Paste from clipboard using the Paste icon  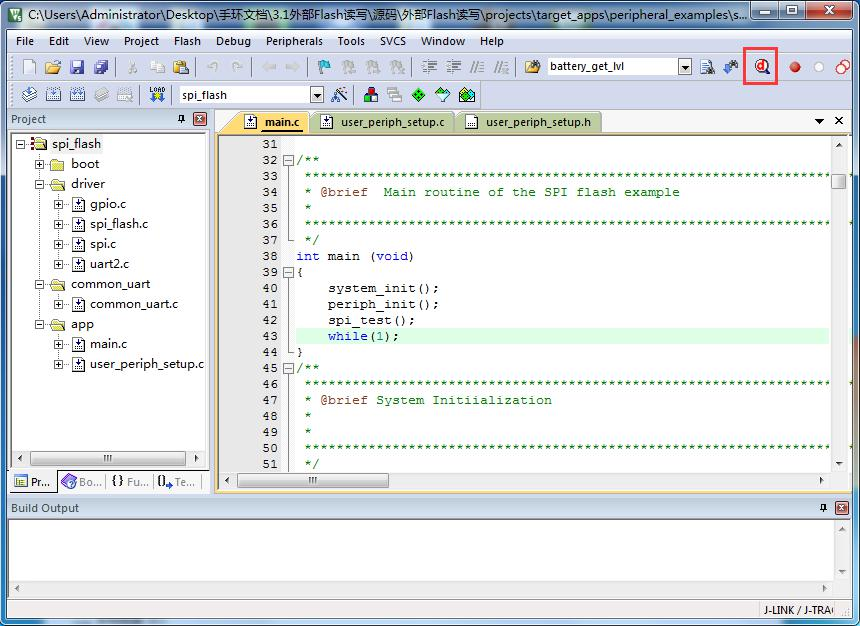coord(181,67)
